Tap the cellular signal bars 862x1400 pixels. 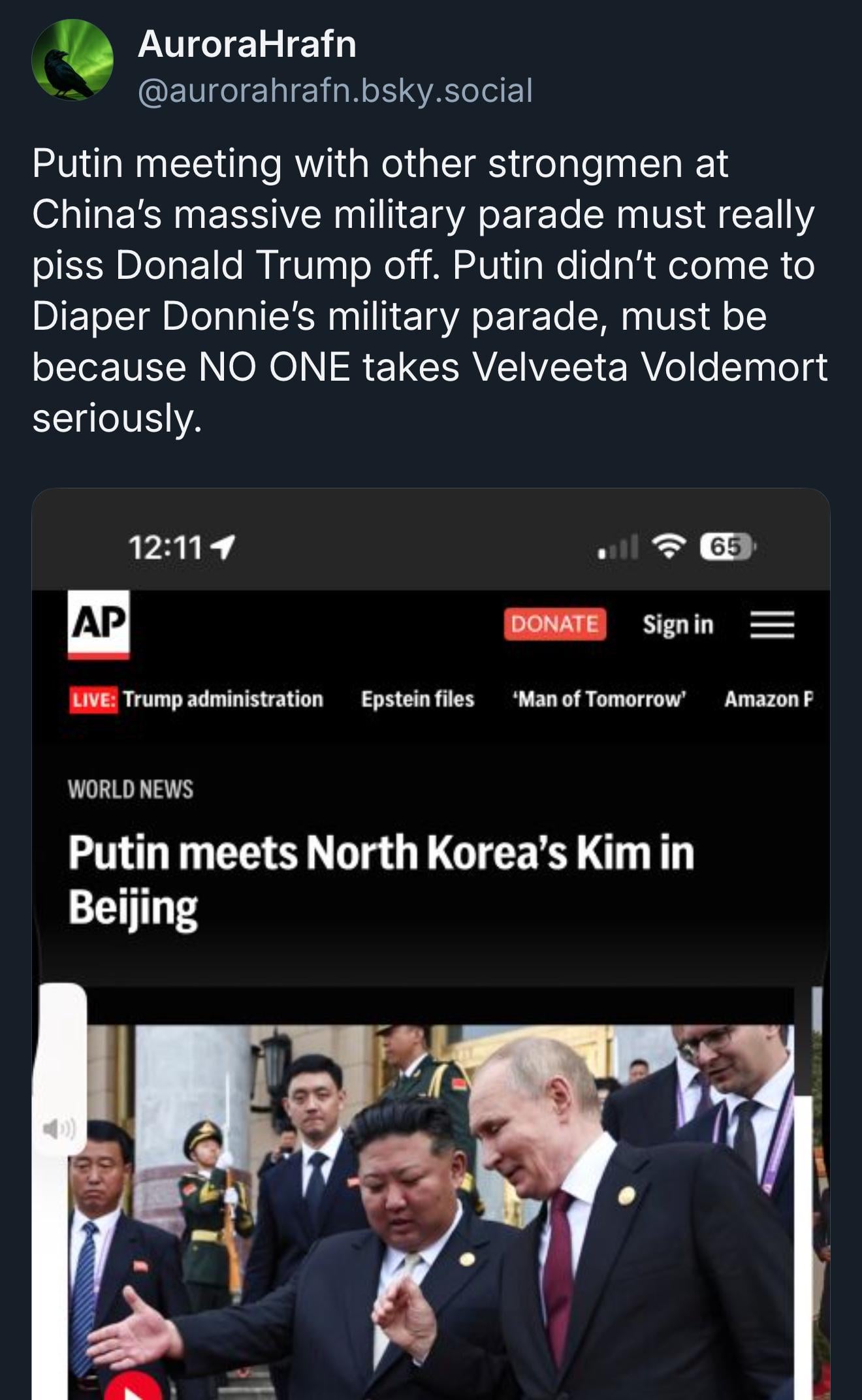pyautogui.click(x=618, y=547)
